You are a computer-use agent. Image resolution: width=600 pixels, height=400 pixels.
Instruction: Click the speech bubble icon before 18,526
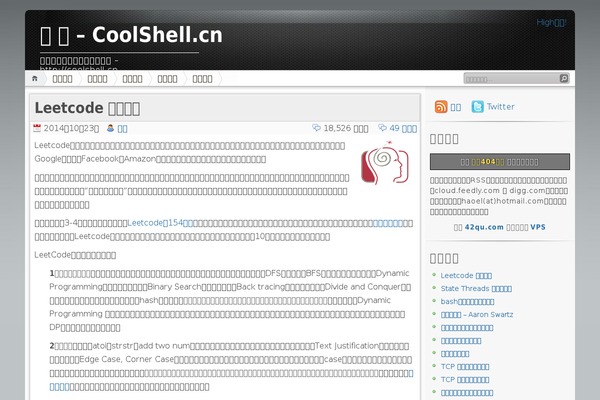pos(316,128)
